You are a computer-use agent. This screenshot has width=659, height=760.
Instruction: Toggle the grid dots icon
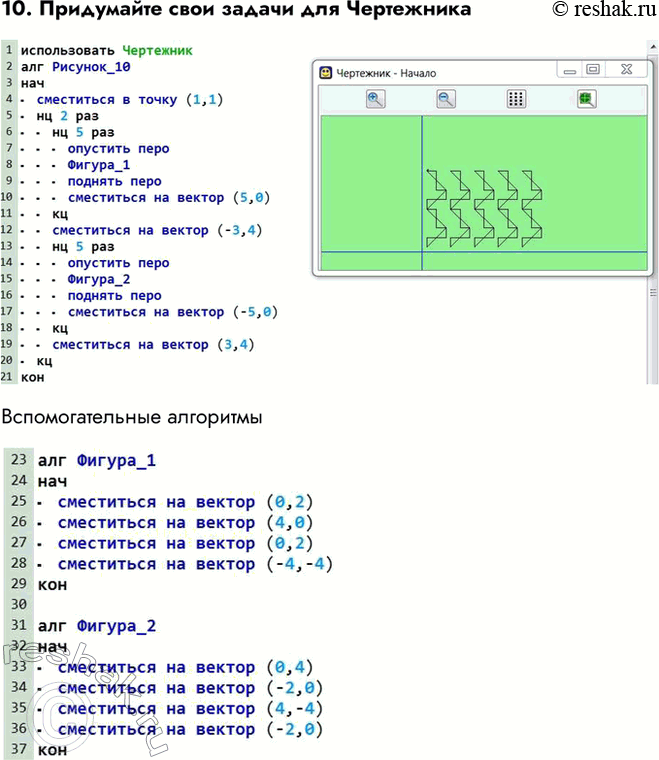[x=516, y=98]
